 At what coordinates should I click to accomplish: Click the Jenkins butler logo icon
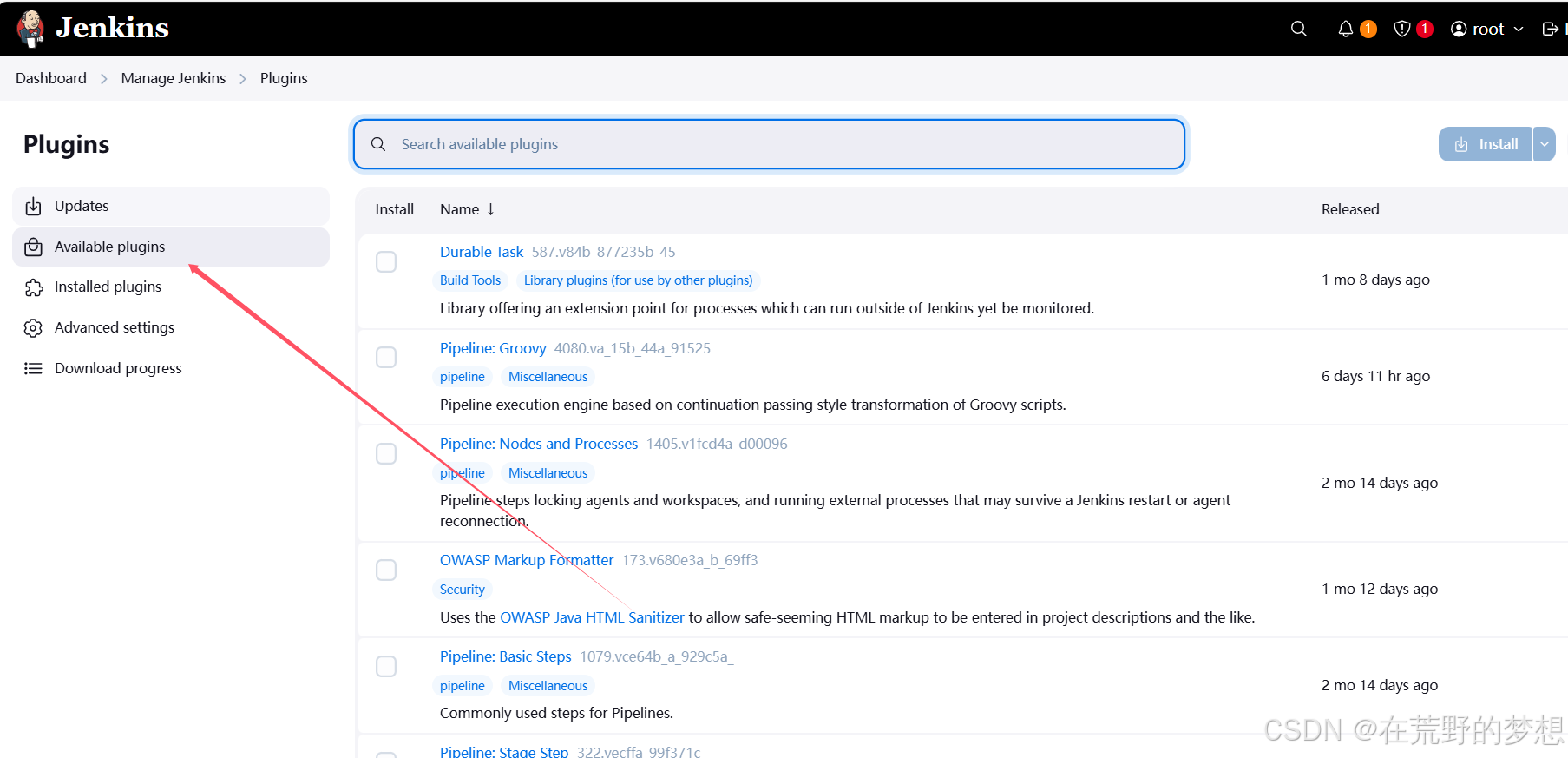pyautogui.click(x=30, y=29)
